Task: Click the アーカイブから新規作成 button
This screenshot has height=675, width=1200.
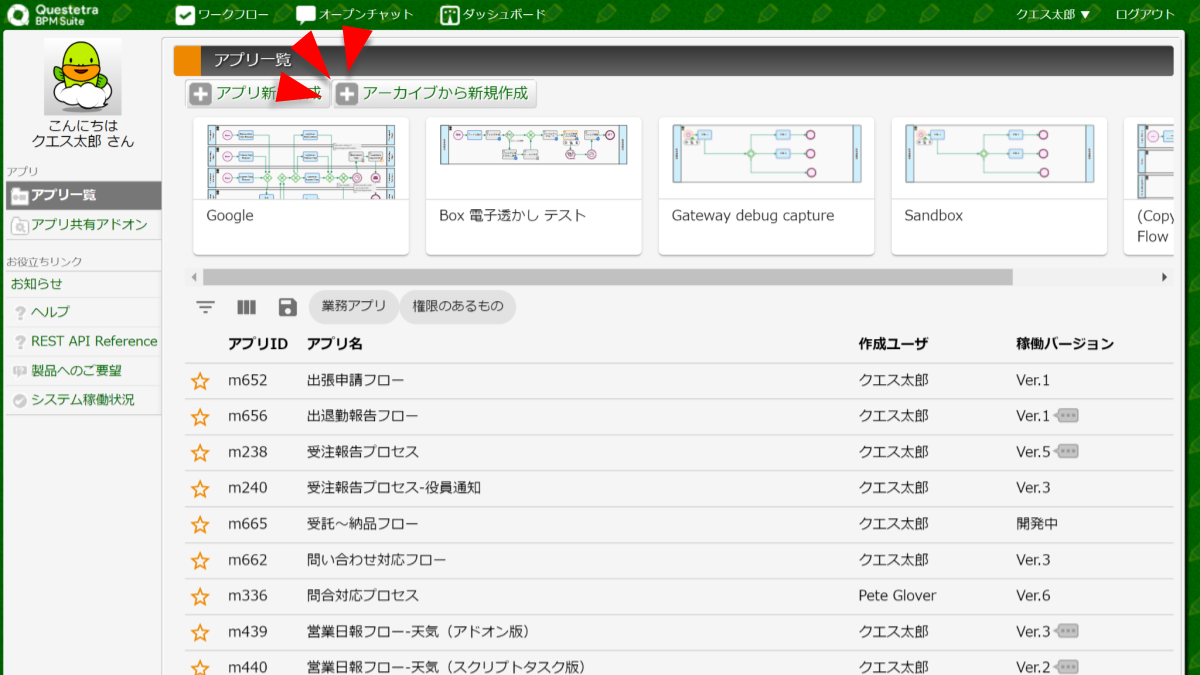Action: click(435, 94)
